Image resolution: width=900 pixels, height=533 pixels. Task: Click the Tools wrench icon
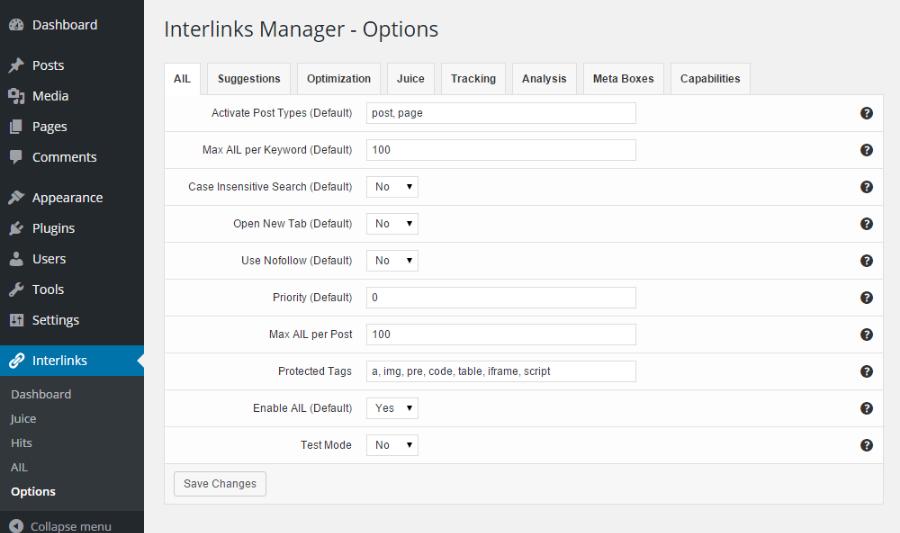click(16, 290)
